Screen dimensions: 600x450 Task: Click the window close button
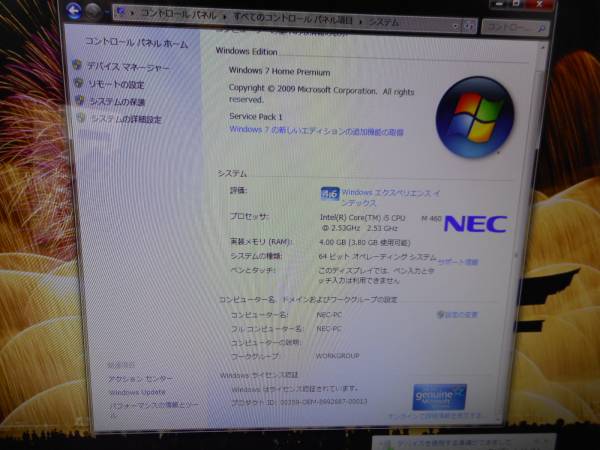(x=539, y=4)
